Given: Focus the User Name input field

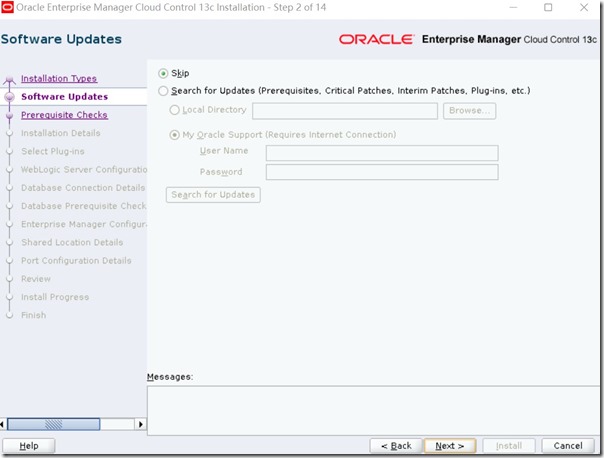Looking at the screenshot, I should (382, 153).
